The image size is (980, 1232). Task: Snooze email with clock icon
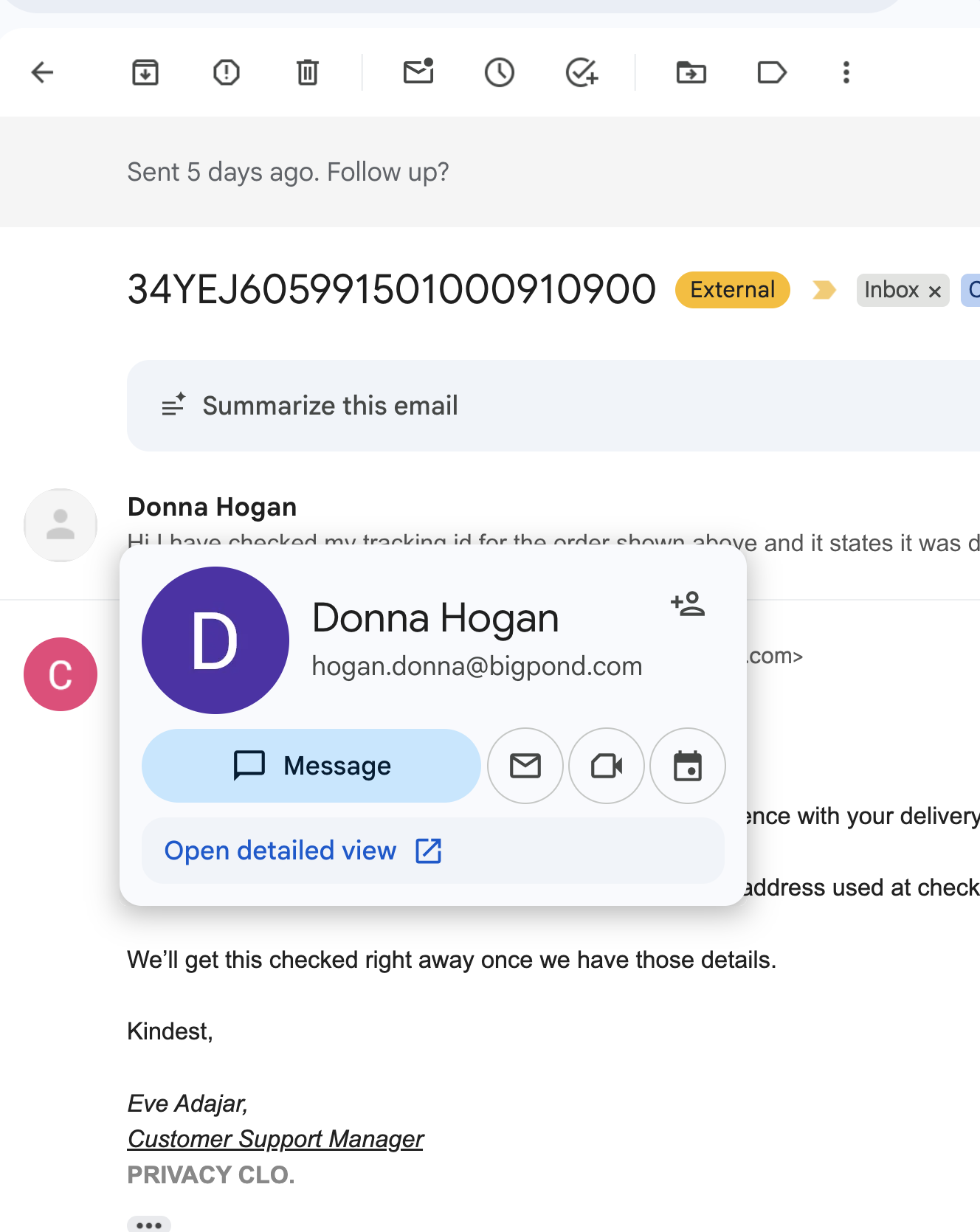pos(500,72)
